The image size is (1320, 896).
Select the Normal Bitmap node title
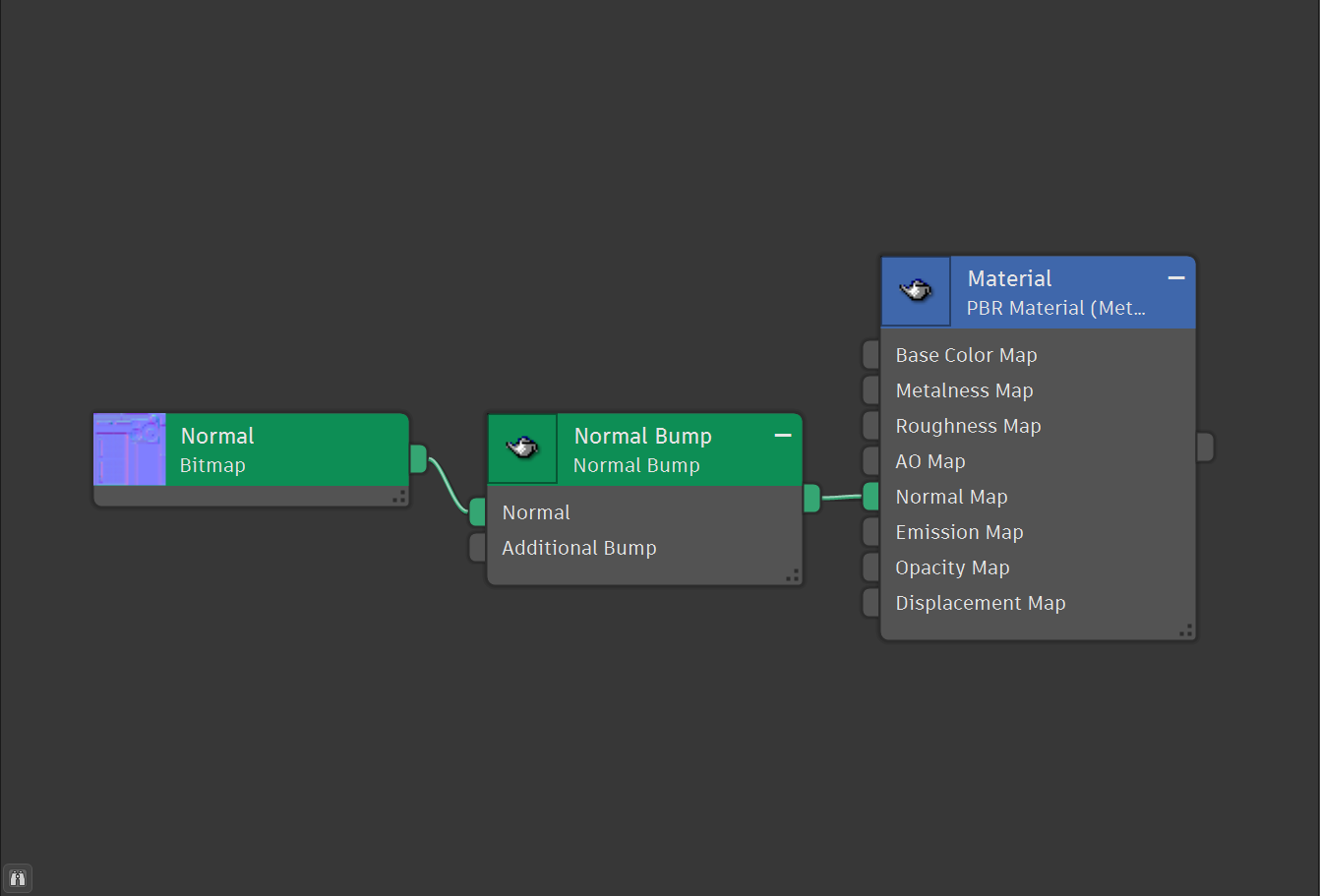(x=217, y=436)
